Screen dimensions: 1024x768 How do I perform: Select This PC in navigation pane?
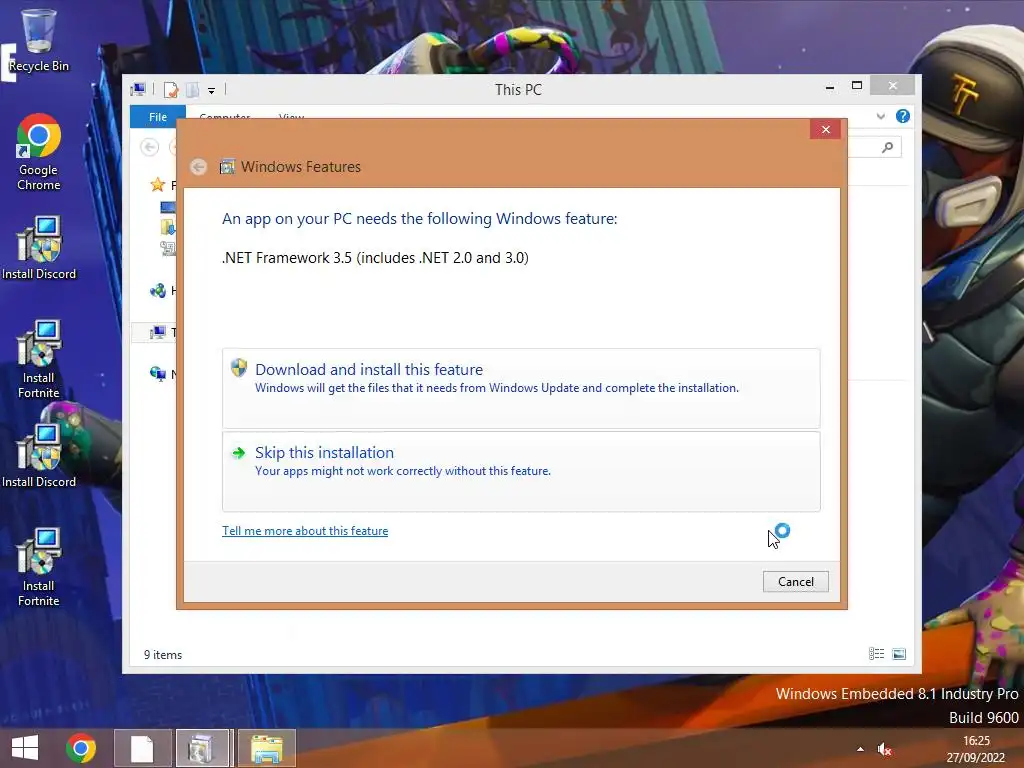point(157,333)
